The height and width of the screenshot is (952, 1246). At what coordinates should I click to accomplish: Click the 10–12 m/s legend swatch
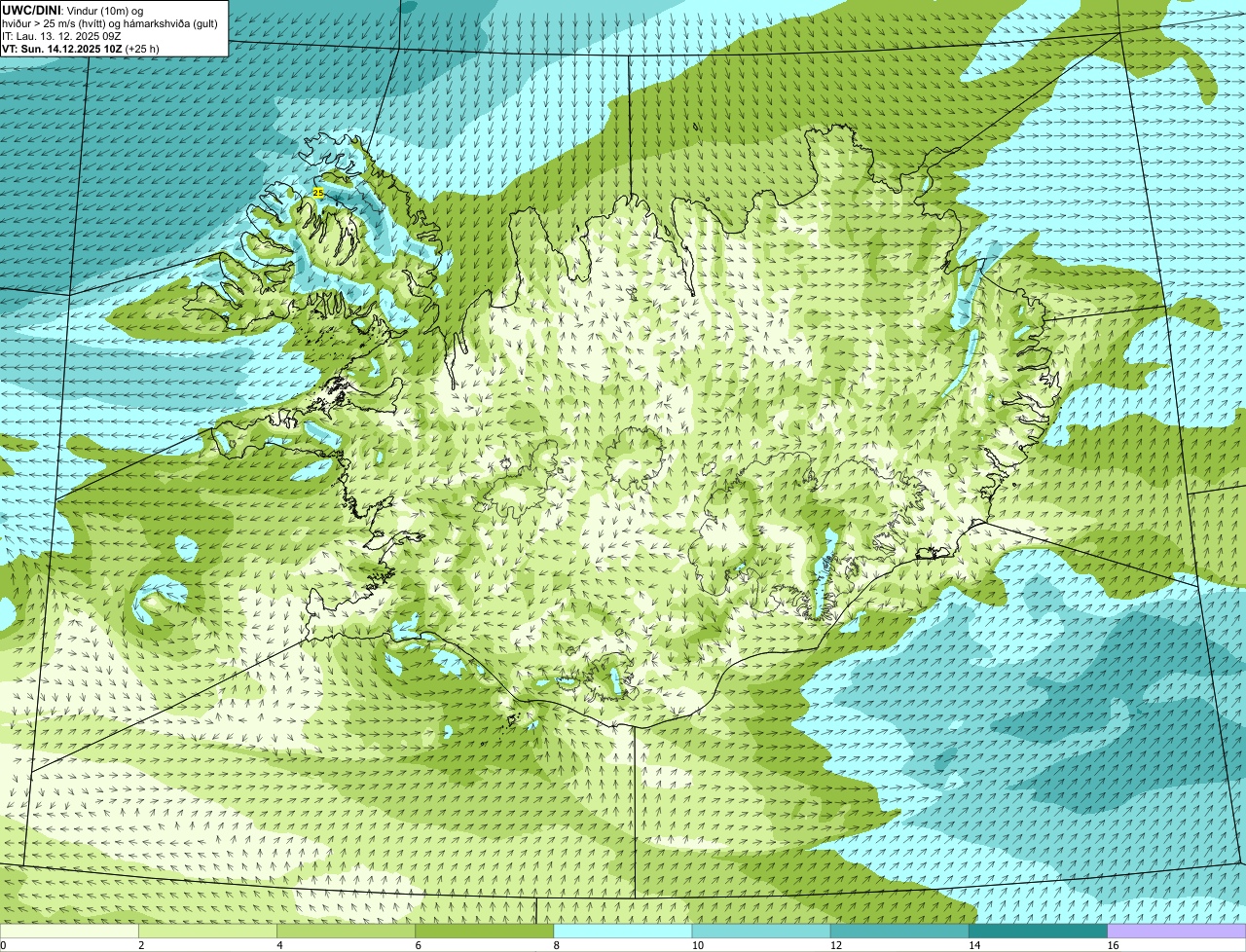pyautogui.click(x=761, y=932)
